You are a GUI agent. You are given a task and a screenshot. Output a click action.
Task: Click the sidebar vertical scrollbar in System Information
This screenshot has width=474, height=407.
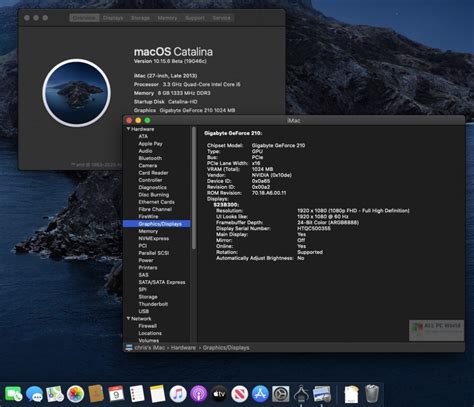click(x=194, y=188)
